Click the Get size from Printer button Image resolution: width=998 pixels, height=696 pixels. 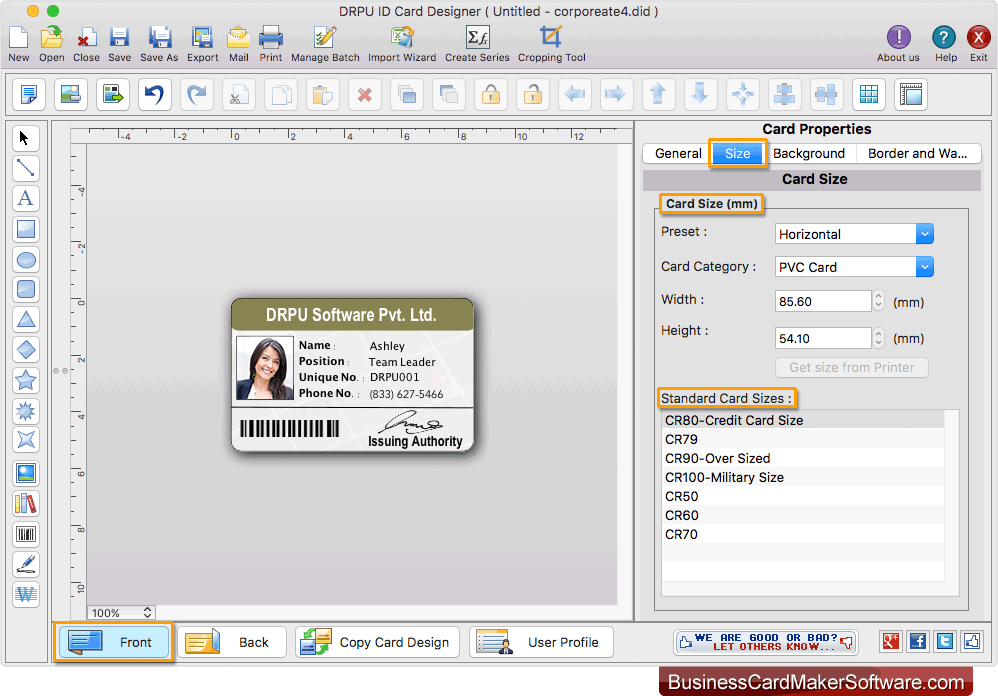click(x=851, y=367)
